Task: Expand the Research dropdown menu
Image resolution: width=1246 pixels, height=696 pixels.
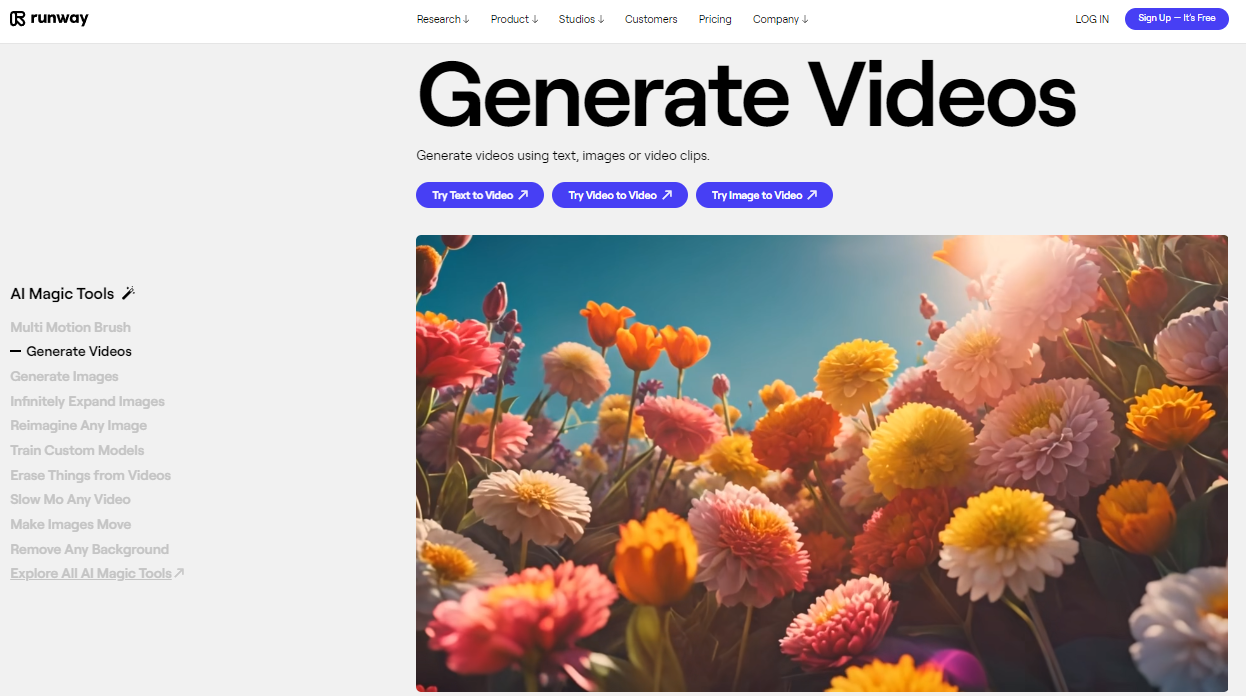Action: [443, 19]
